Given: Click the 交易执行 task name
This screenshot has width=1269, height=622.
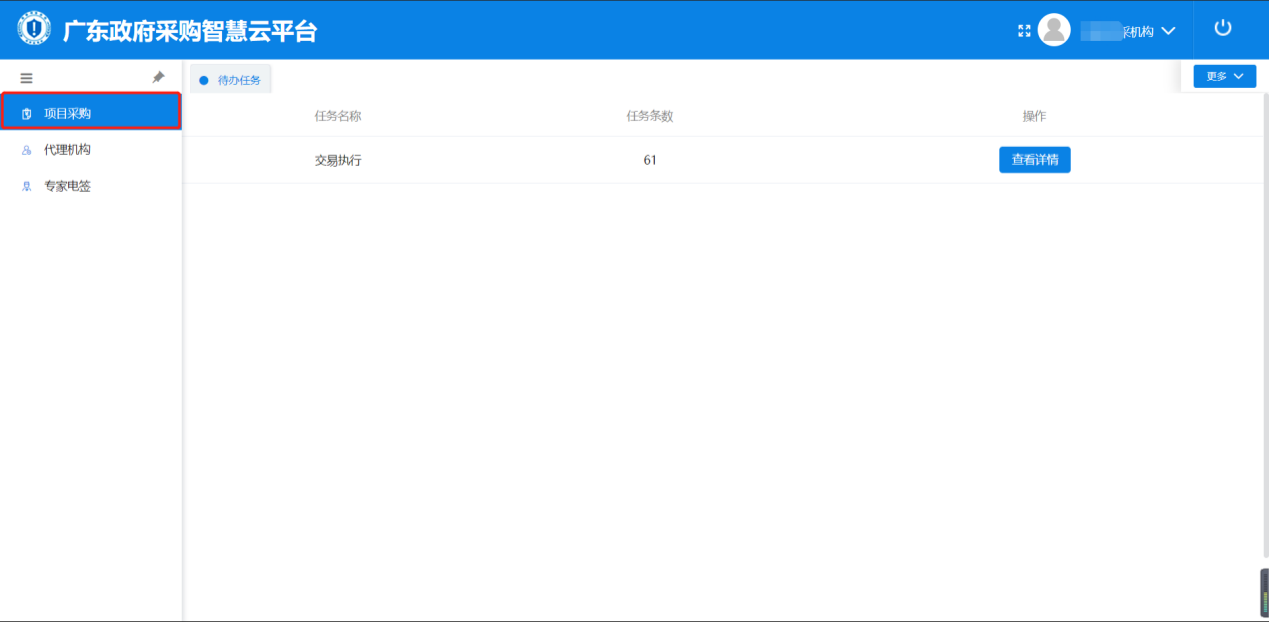Looking at the screenshot, I should pyautogui.click(x=338, y=160).
